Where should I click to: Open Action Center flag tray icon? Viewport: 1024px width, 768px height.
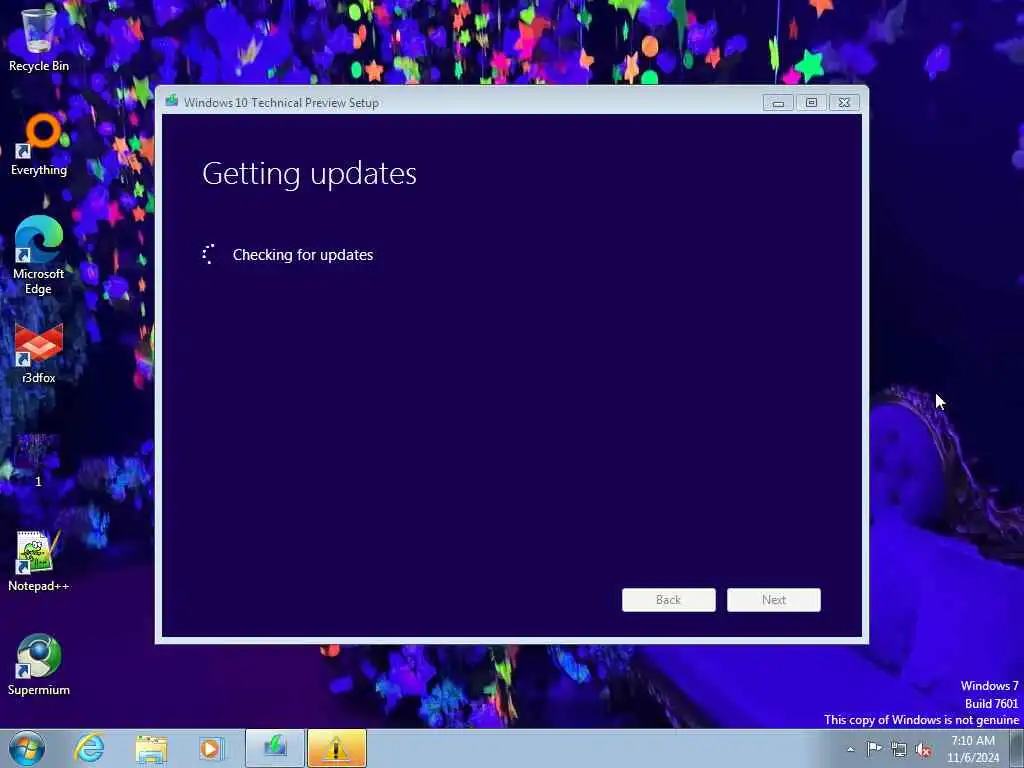[x=874, y=749]
